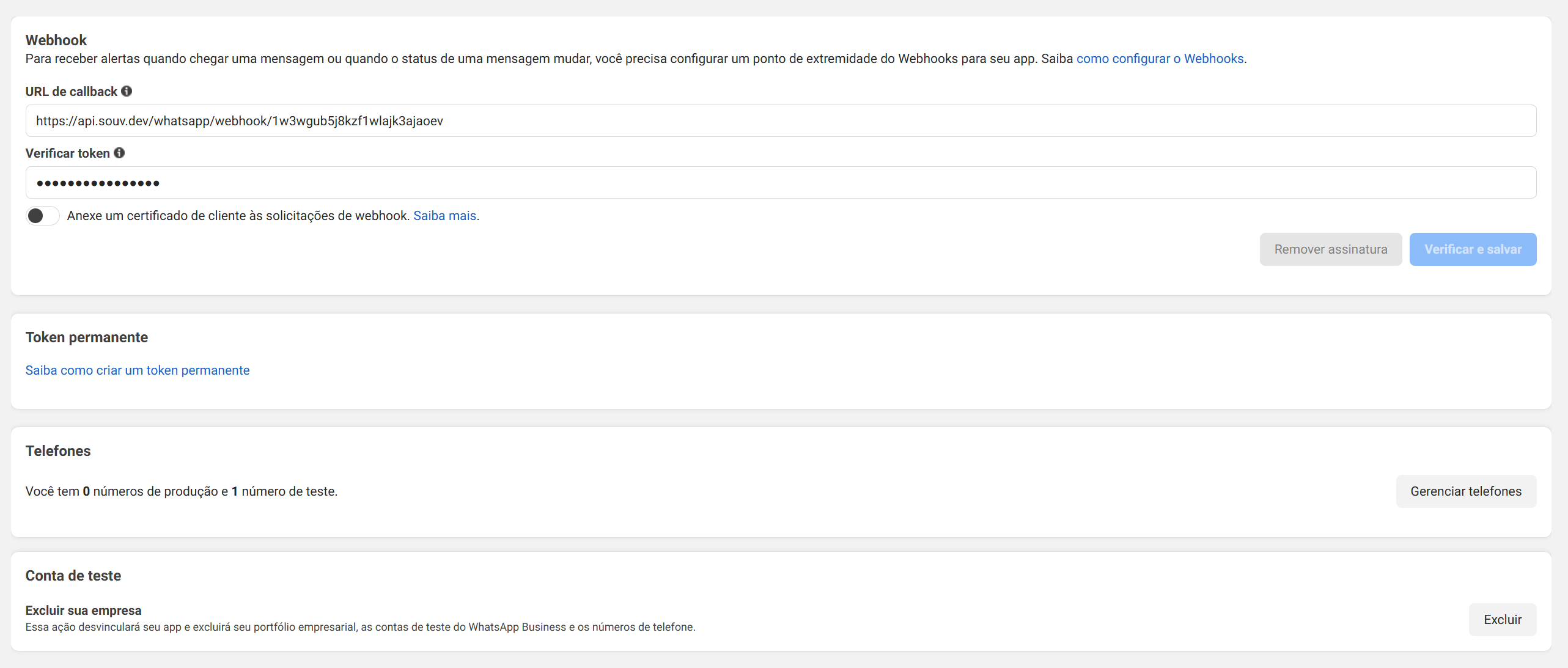Enable attaching a client certificate to webhooks

[x=42, y=215]
